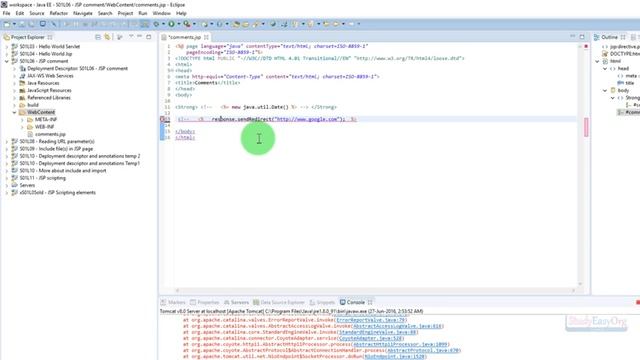Open the File menu

[x=7, y=13]
